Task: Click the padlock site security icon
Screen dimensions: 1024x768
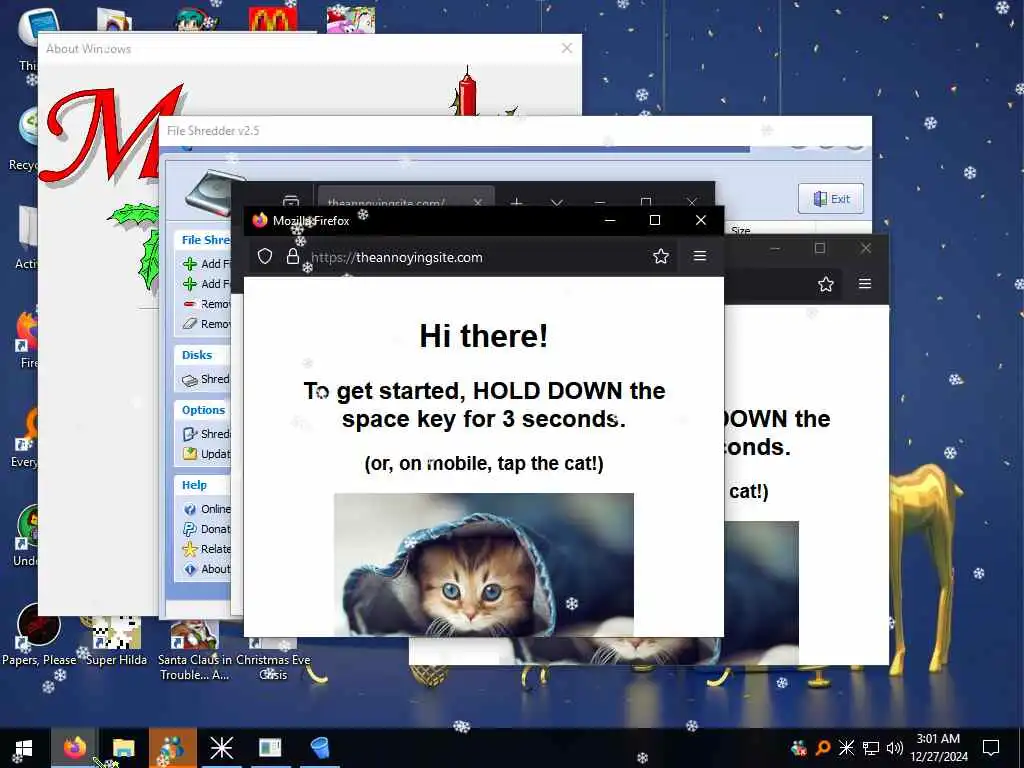Action: pyautogui.click(x=293, y=256)
